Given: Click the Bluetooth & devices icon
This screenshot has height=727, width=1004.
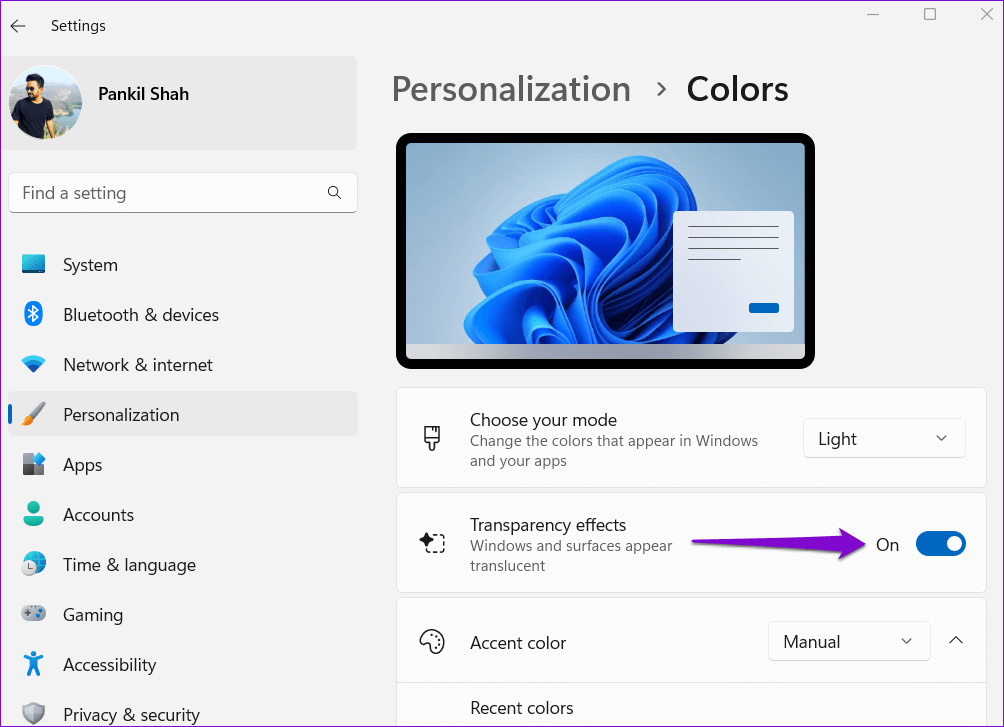Looking at the screenshot, I should 34,315.
